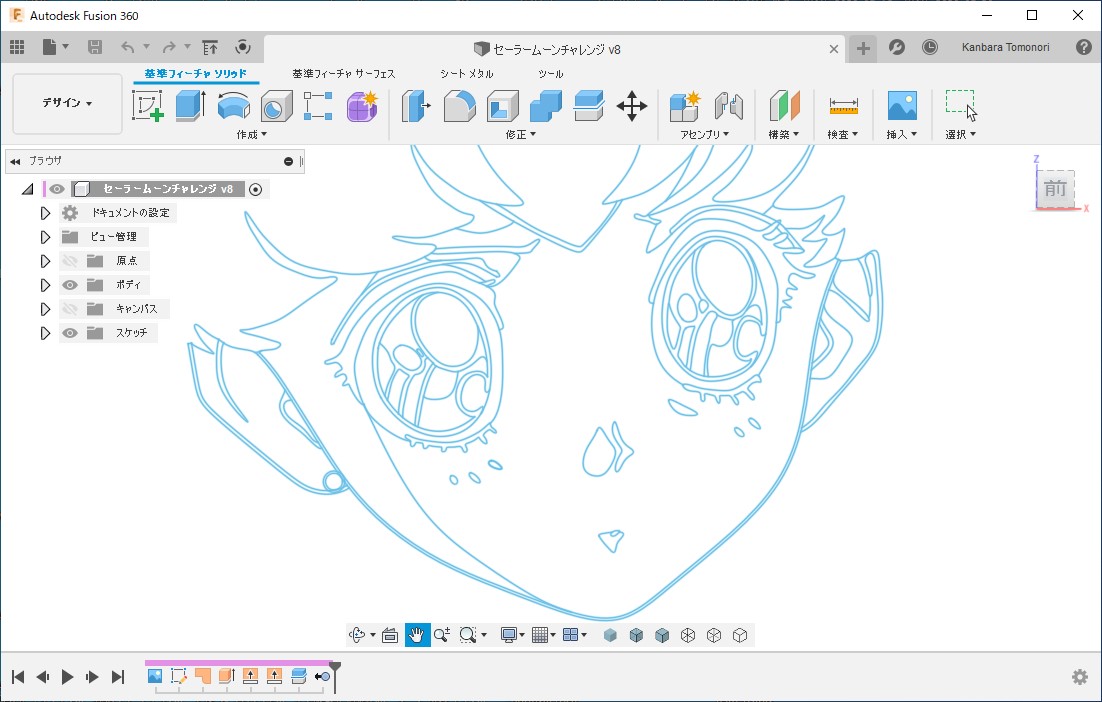Open timeline settings gear
The width and height of the screenshot is (1102, 702).
(x=1080, y=677)
